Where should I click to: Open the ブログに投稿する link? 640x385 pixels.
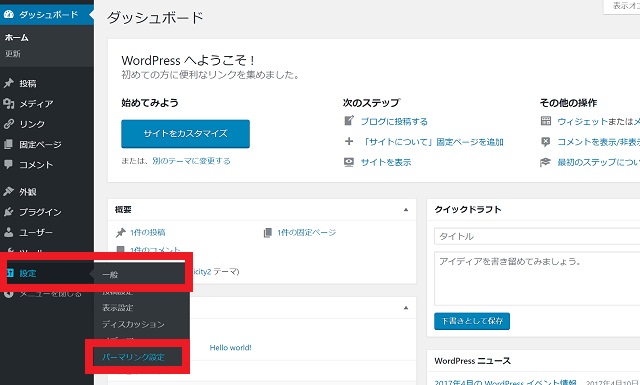[394, 122]
